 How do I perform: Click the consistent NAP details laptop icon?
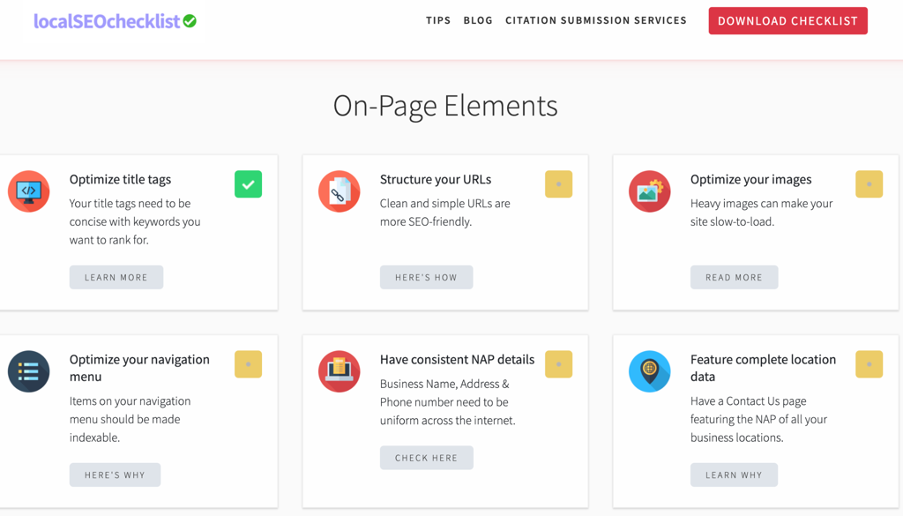point(339,371)
